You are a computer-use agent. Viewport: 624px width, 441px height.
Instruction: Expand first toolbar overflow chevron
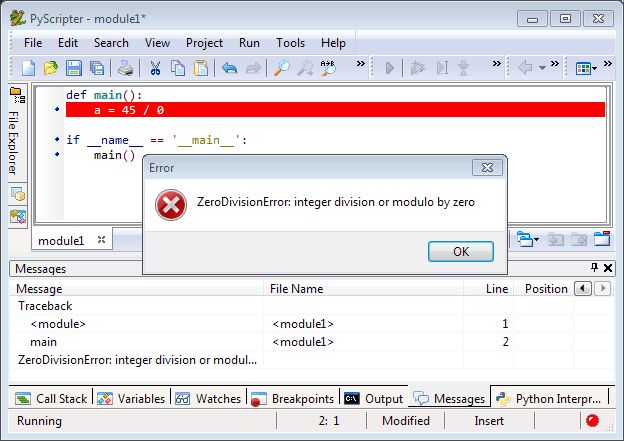pyautogui.click(x=361, y=64)
